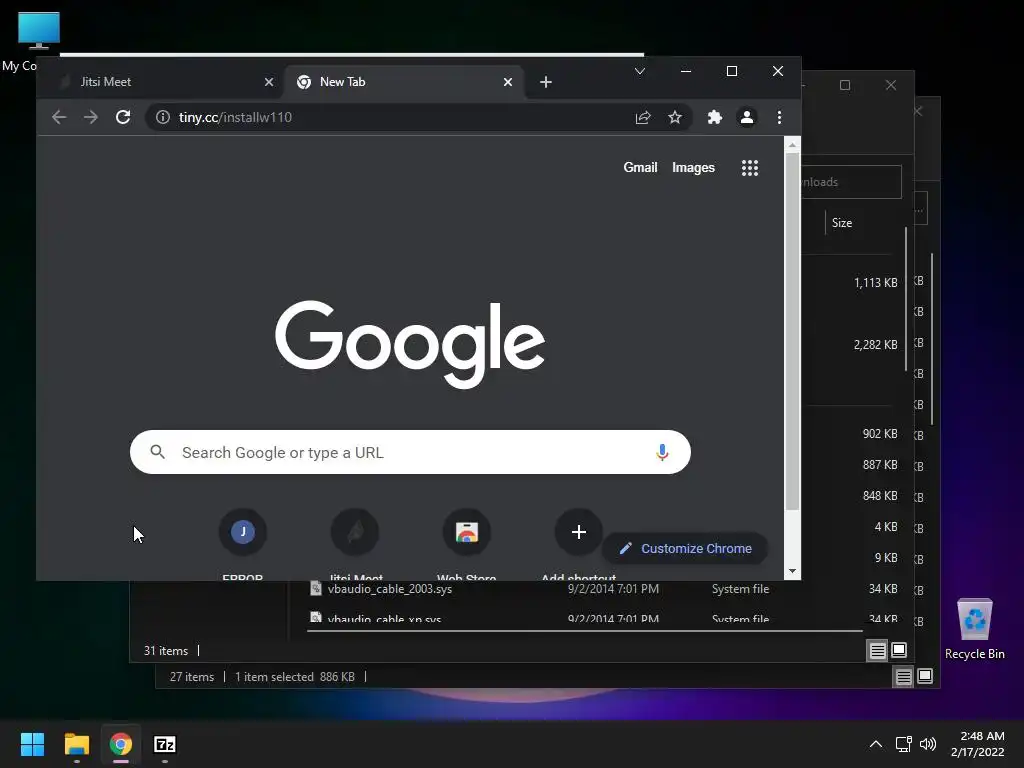View site information icon in address bar
Image resolution: width=1024 pixels, height=768 pixels.
163,117
